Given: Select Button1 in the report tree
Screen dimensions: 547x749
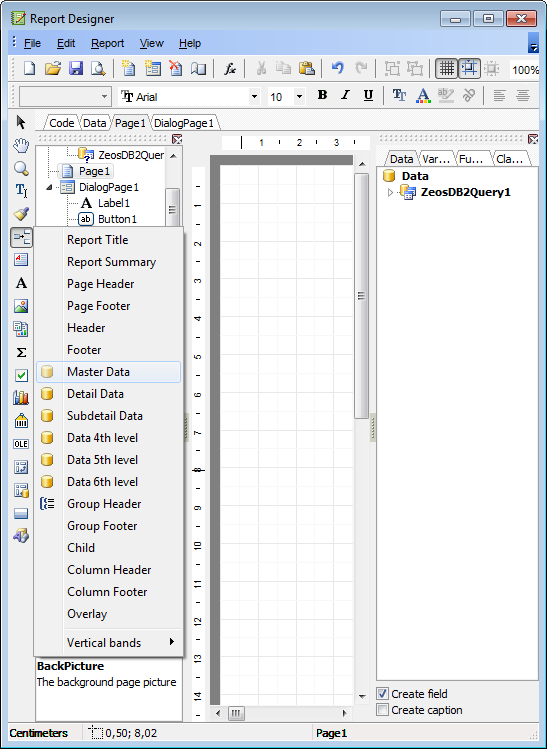Looking at the screenshot, I should coord(118,219).
